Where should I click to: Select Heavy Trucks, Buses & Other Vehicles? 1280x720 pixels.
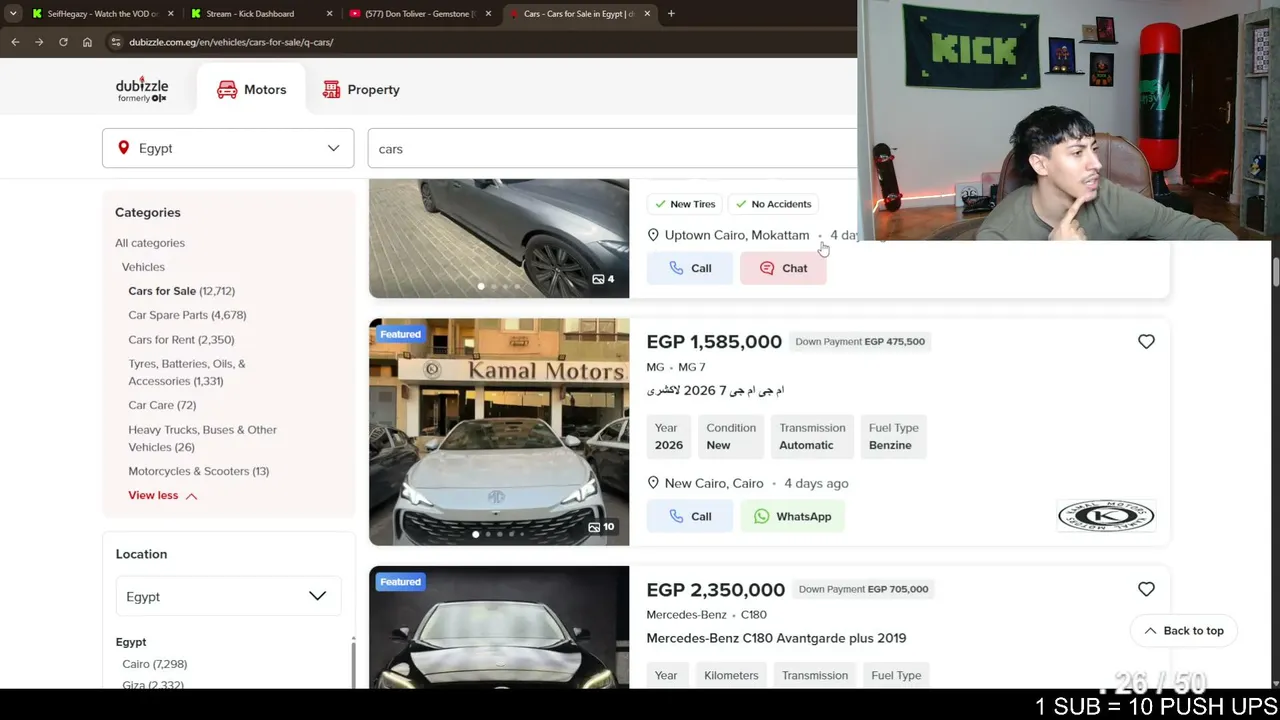(x=203, y=438)
